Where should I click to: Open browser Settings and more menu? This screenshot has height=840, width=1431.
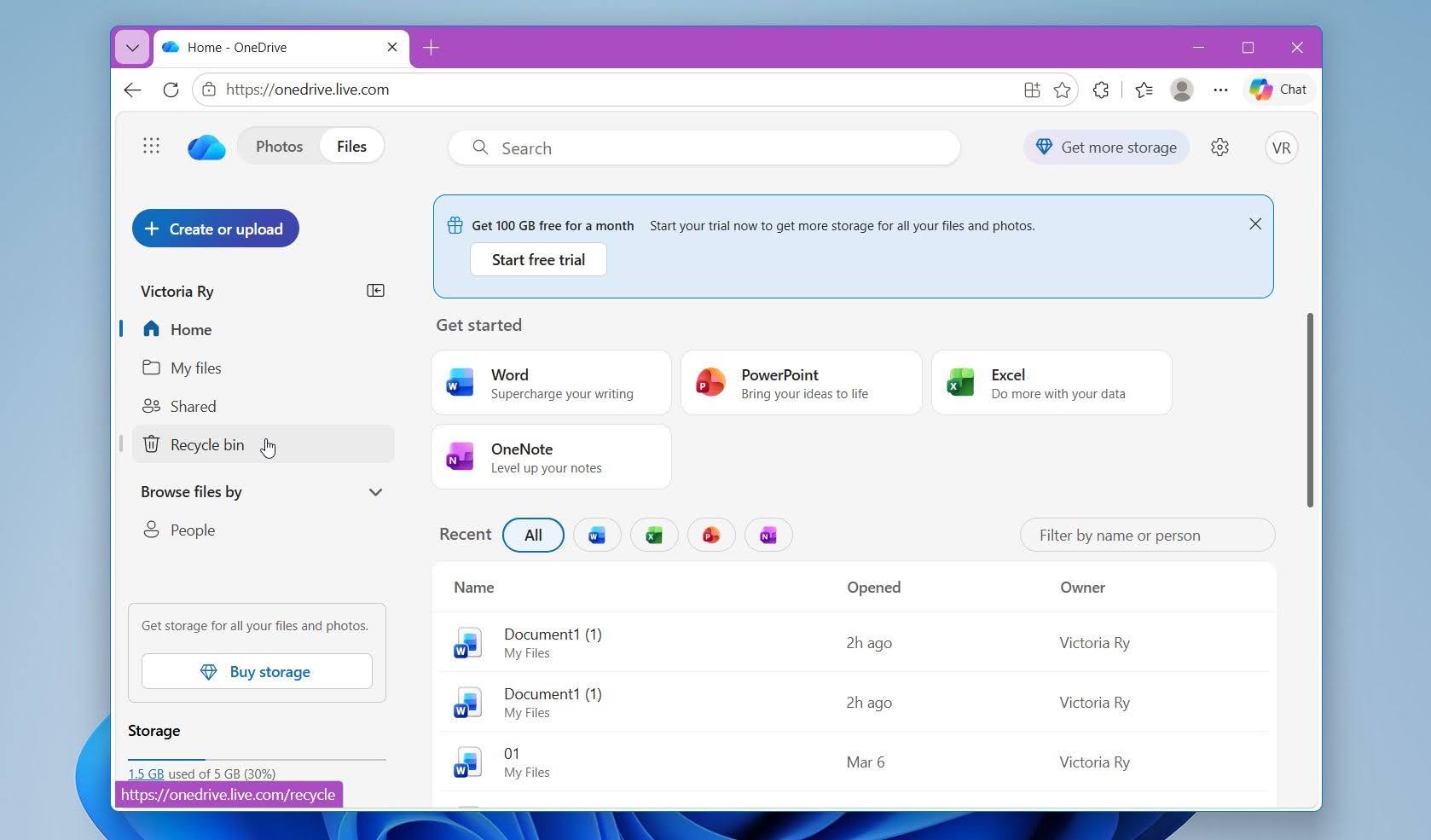[x=1220, y=90]
